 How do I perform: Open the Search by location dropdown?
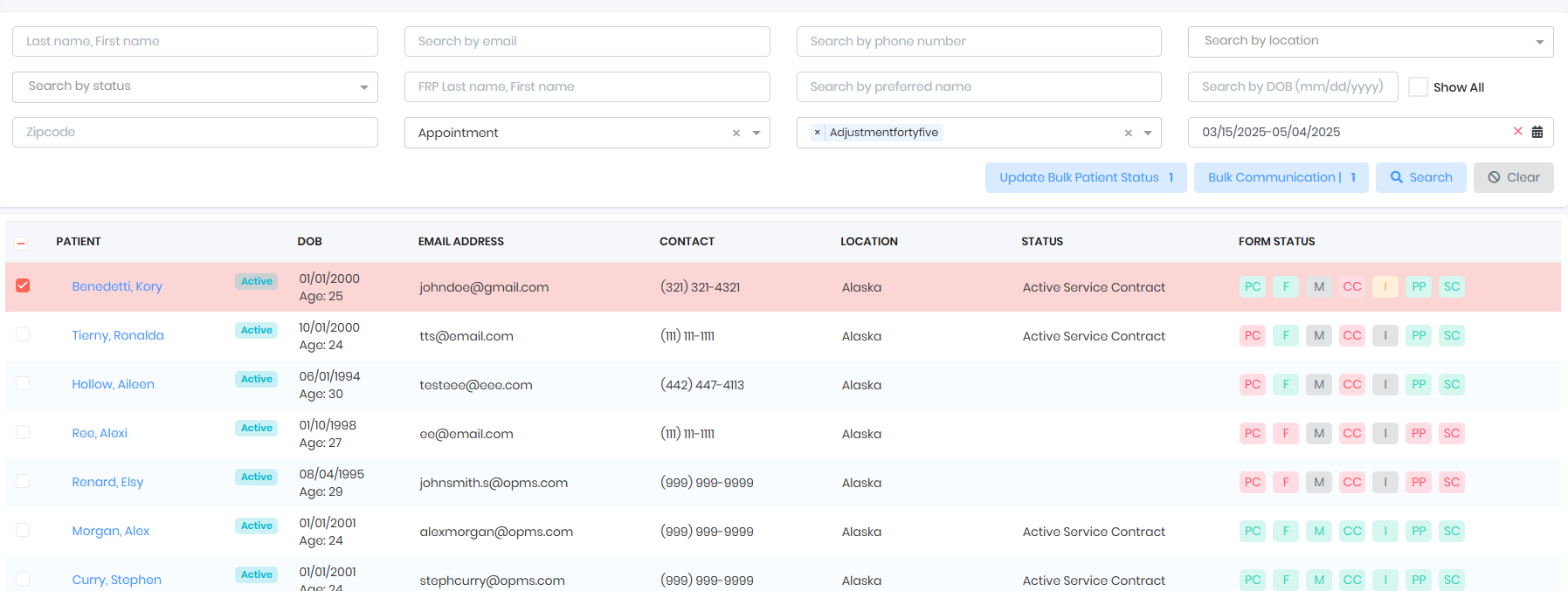tap(1371, 41)
